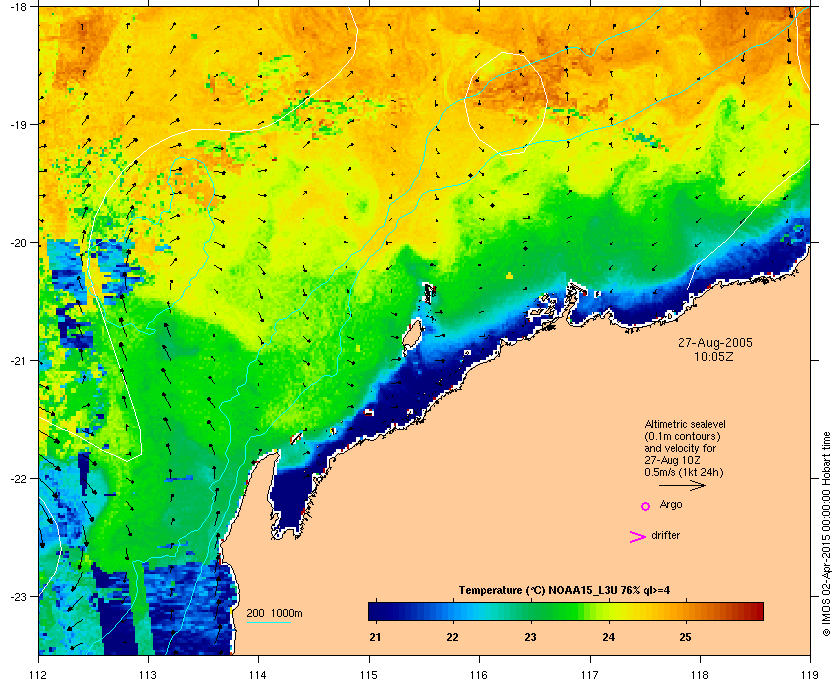The width and height of the screenshot is (840, 680).
Task: Click the '200 1000m' isobath label
Action: pyautogui.click(x=274, y=613)
